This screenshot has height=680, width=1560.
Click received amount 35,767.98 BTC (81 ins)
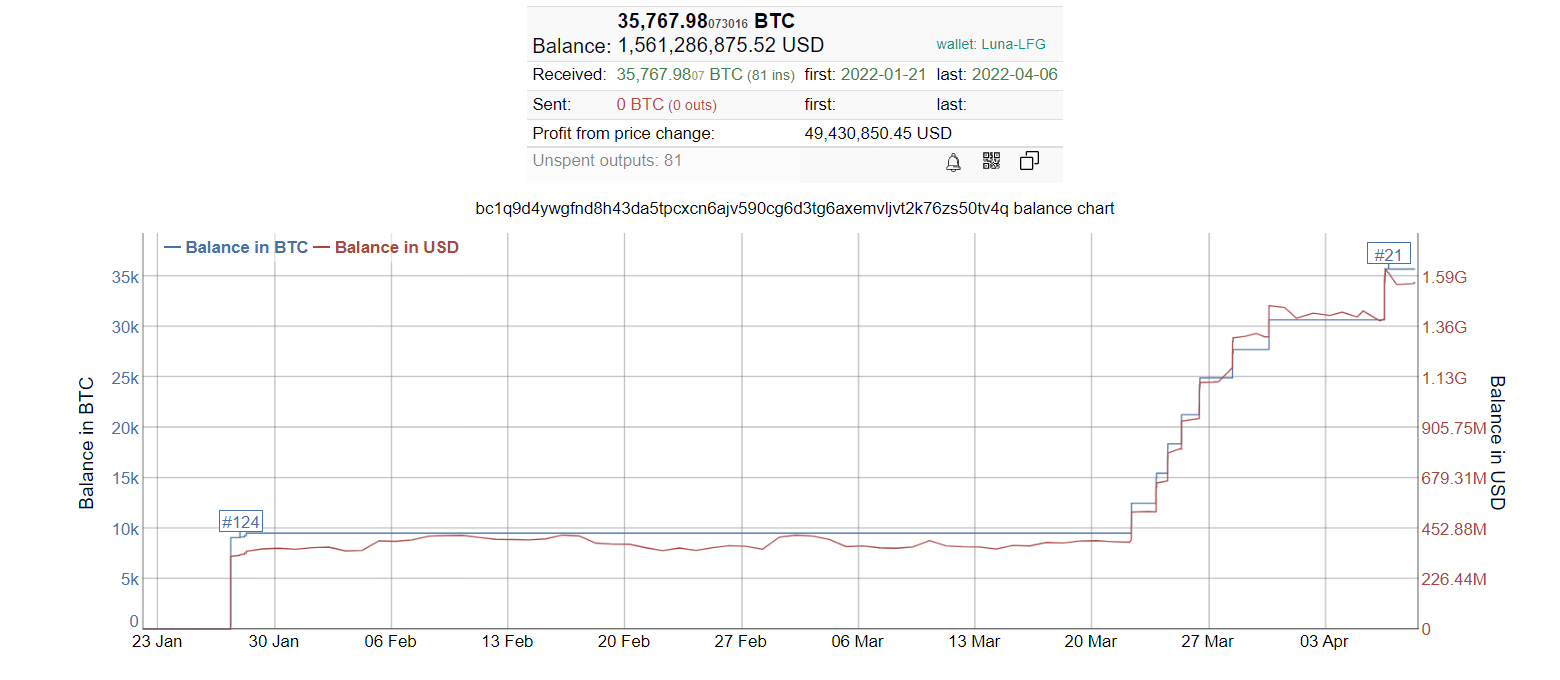(705, 75)
